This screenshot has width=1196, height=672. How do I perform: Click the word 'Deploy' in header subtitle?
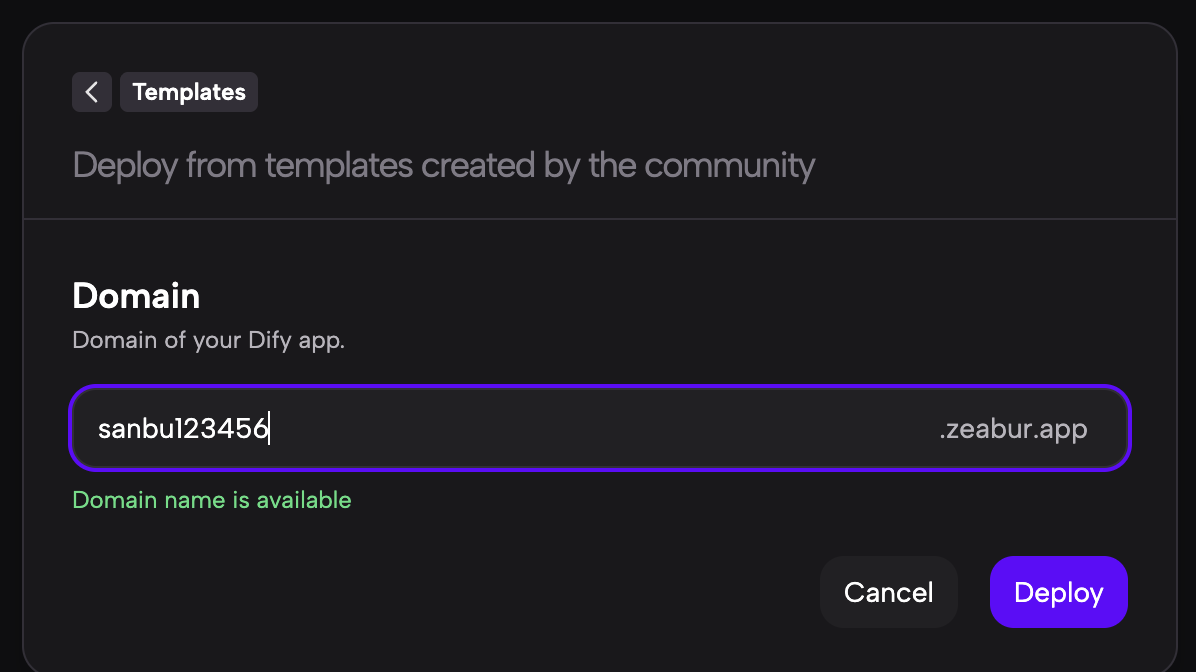[126, 165]
